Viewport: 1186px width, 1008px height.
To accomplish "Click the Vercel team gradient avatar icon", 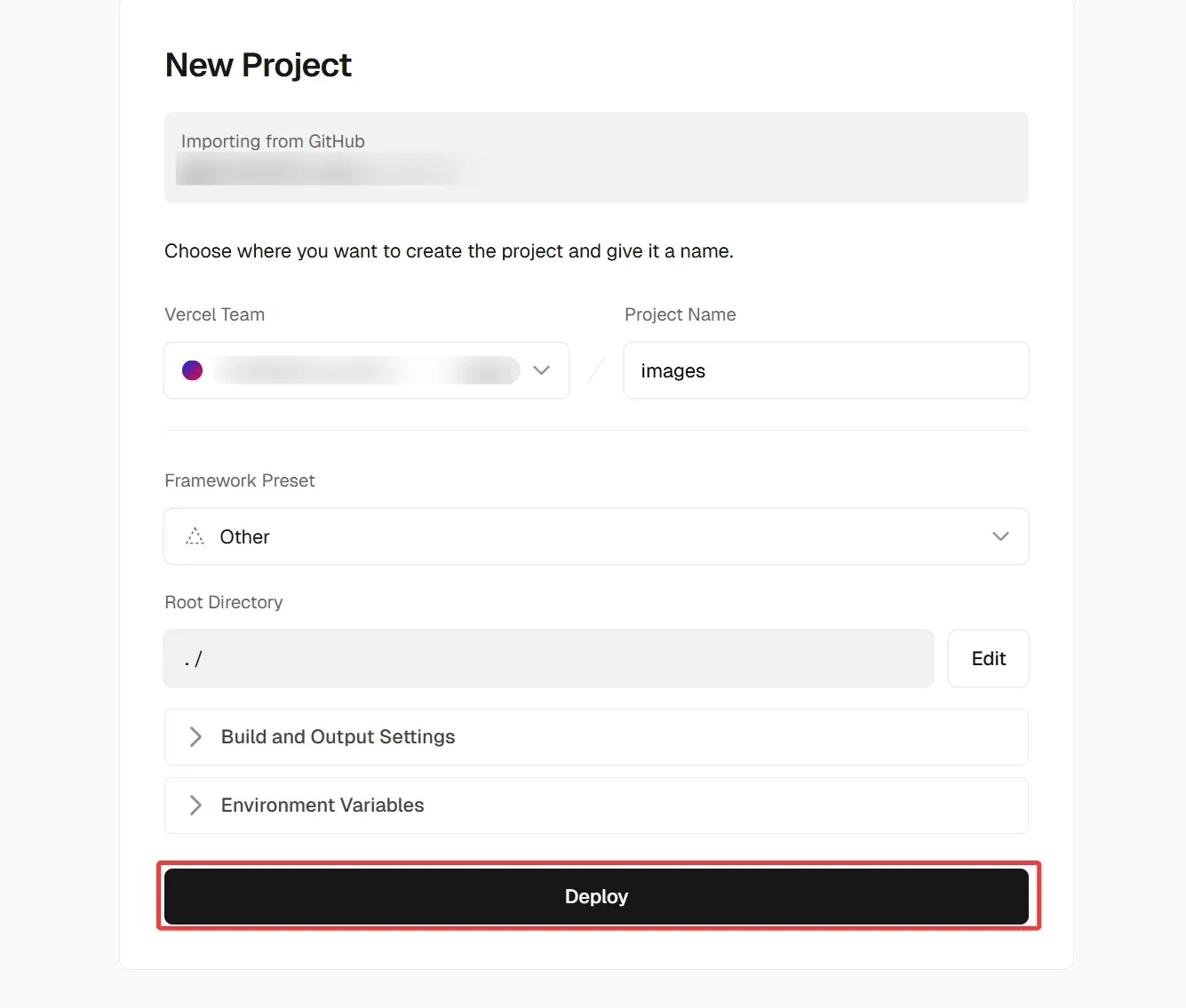I will 192,370.
